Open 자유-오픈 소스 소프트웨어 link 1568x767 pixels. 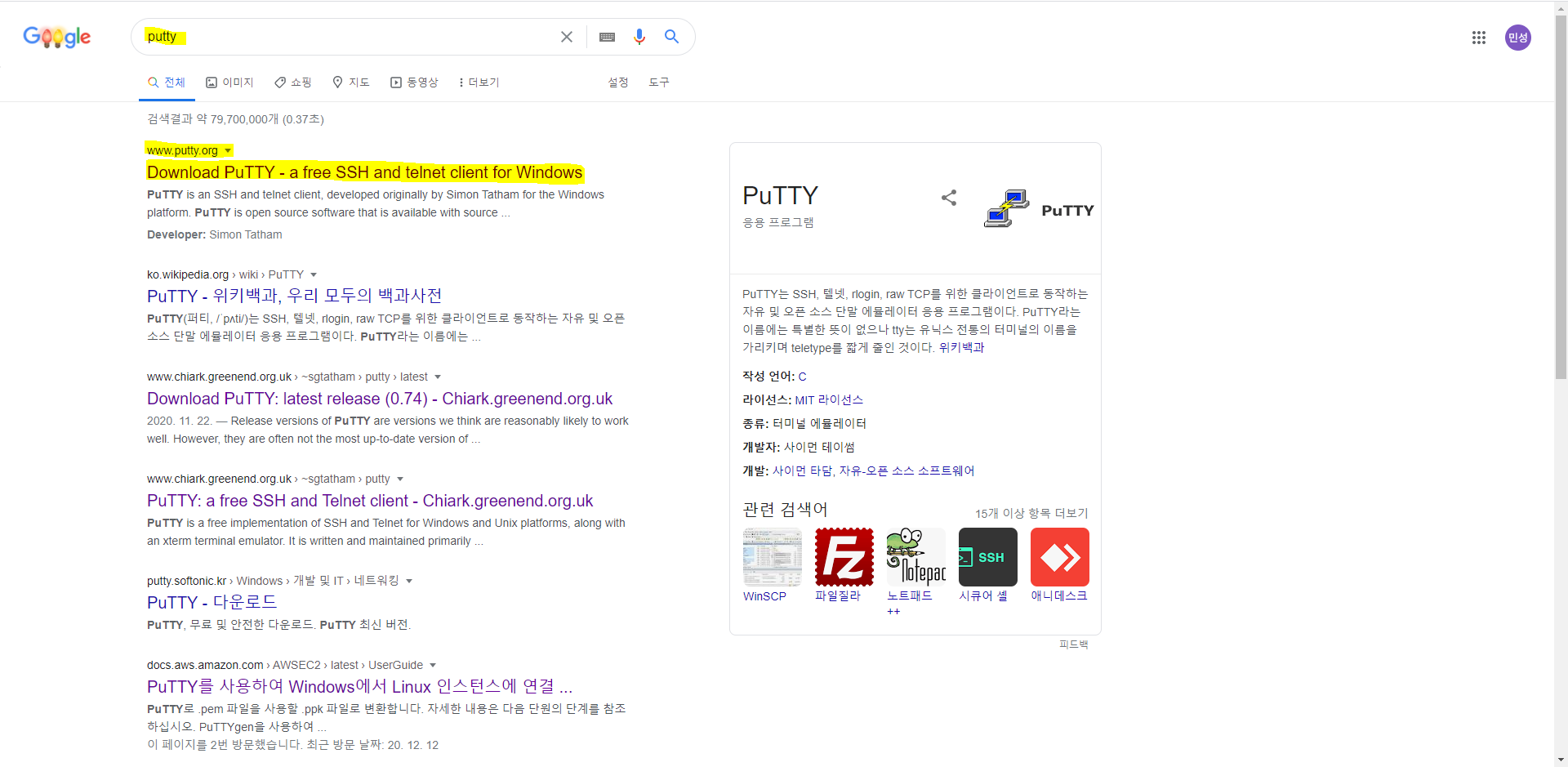(x=906, y=471)
